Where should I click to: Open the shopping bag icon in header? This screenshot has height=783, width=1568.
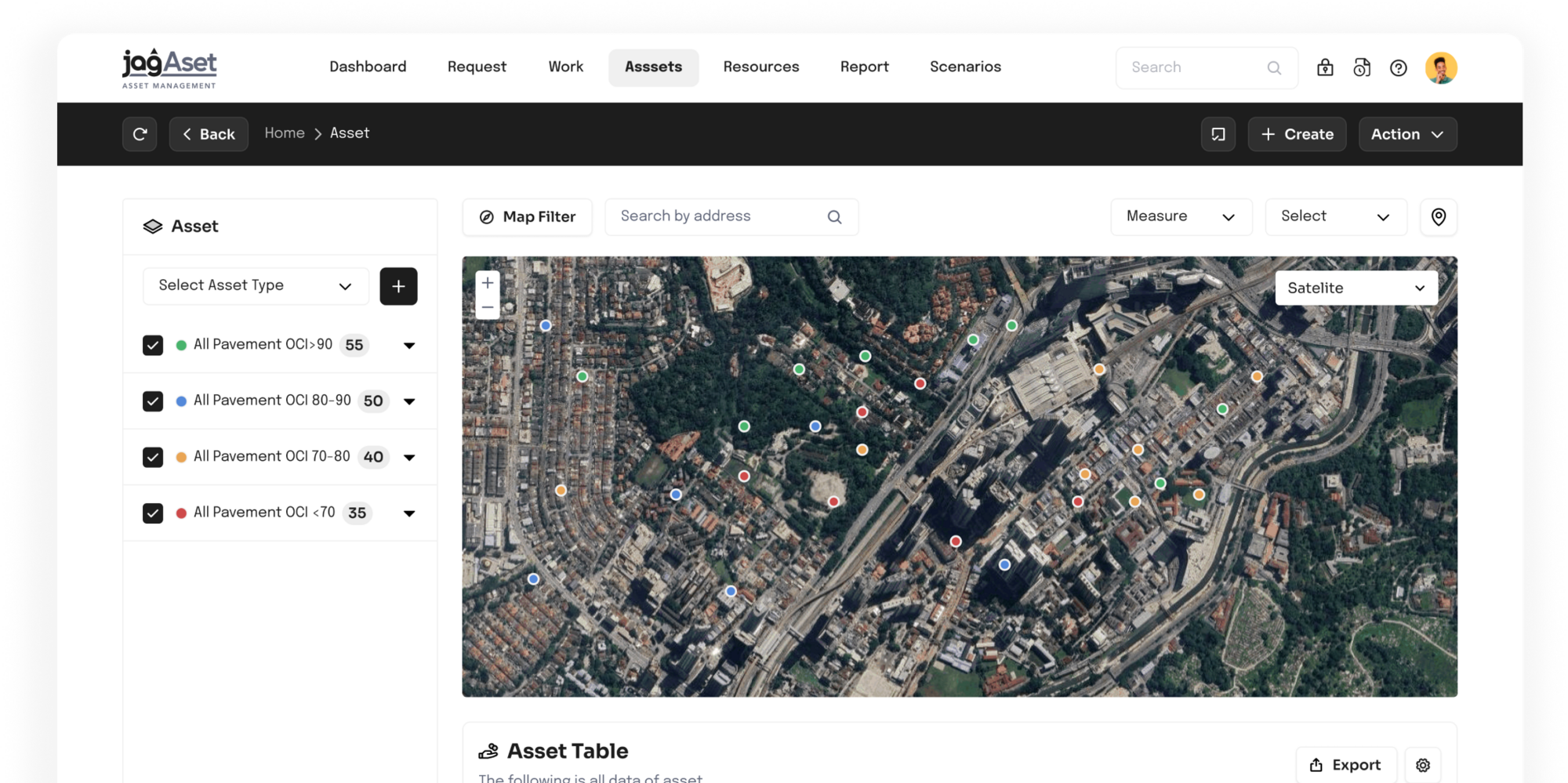pos(1325,68)
